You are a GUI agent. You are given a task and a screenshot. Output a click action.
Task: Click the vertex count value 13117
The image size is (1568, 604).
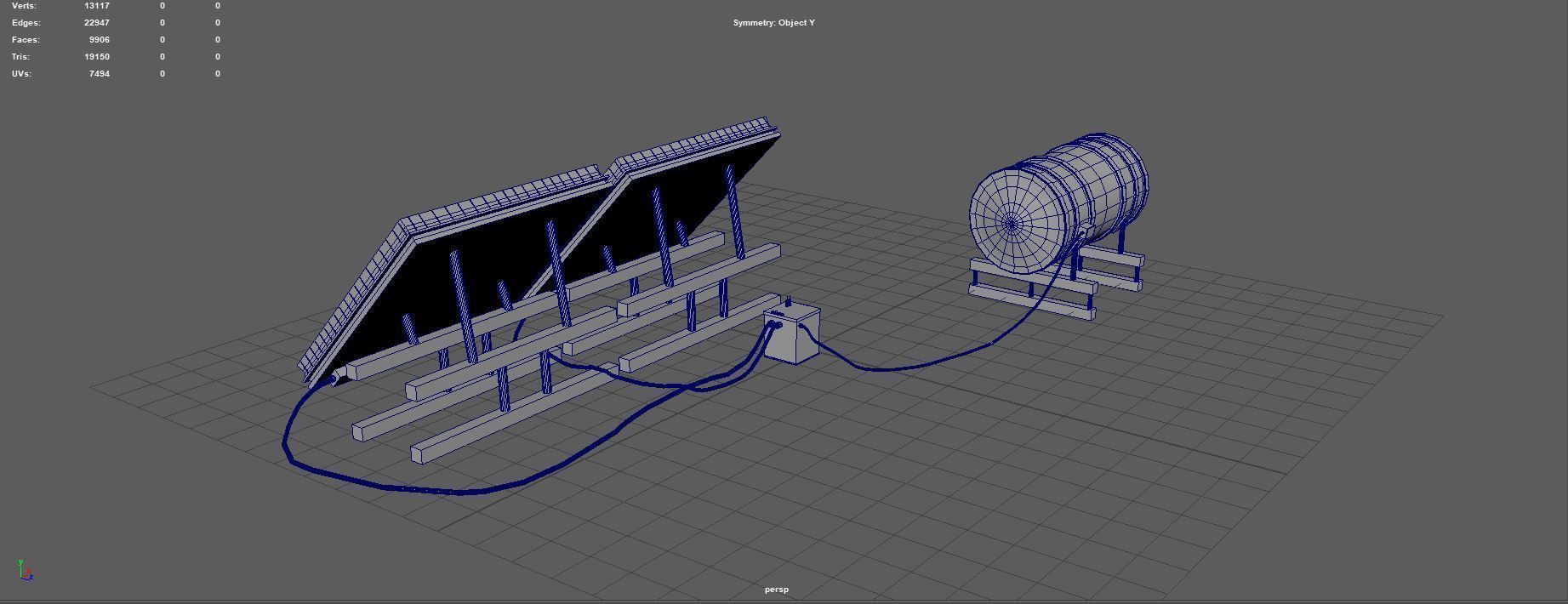(x=97, y=6)
